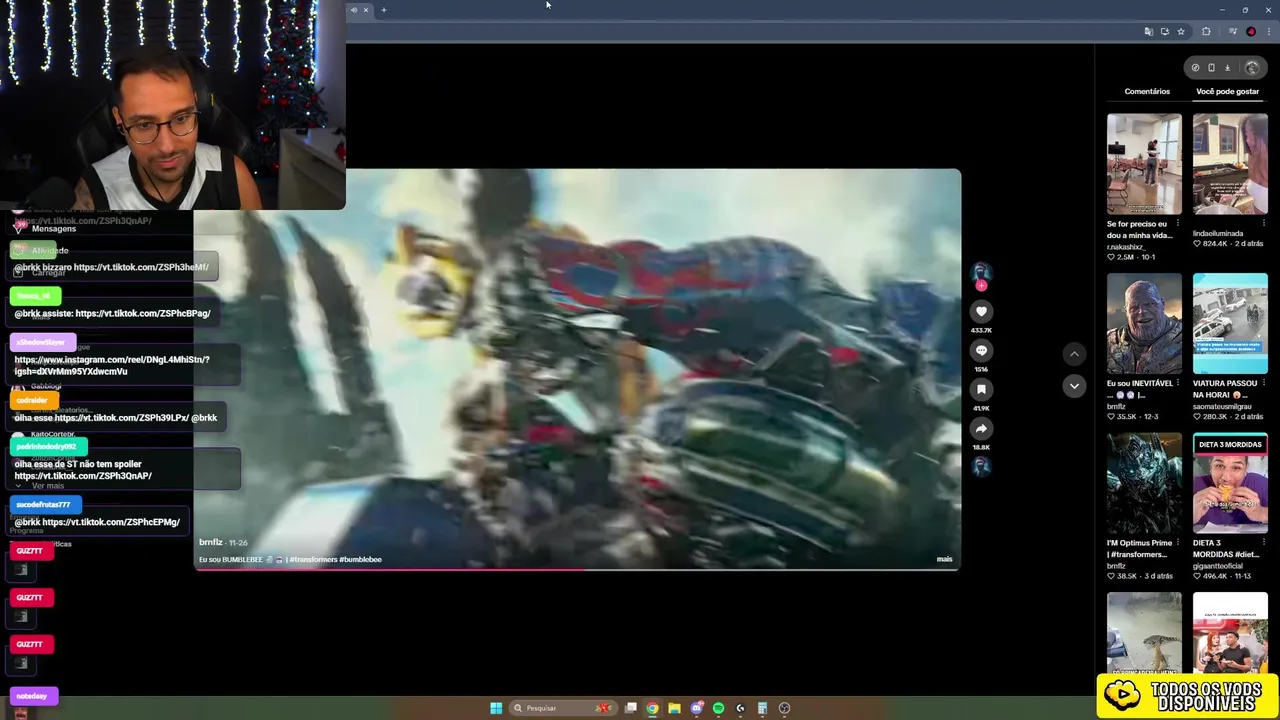Expand the video caption with mais
Screen dimensions: 1280x720
pos(944,559)
